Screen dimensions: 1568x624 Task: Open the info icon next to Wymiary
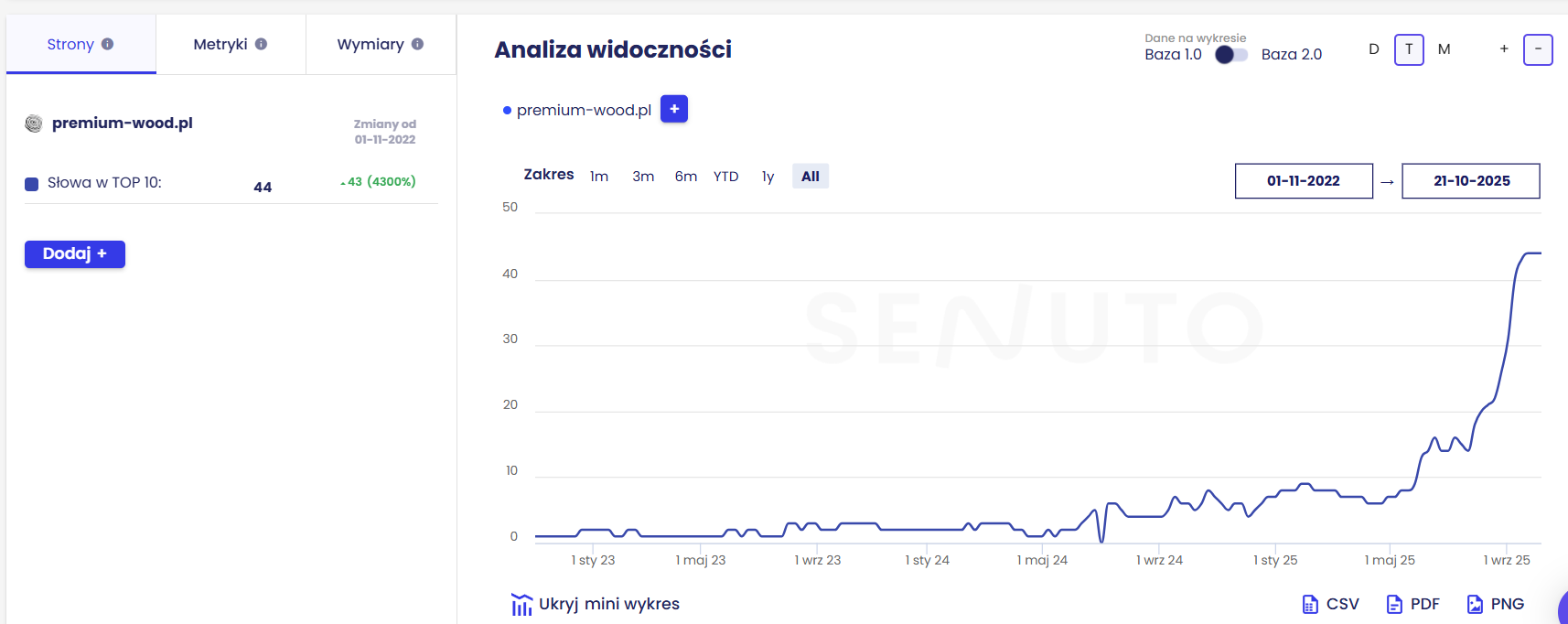coord(419,43)
